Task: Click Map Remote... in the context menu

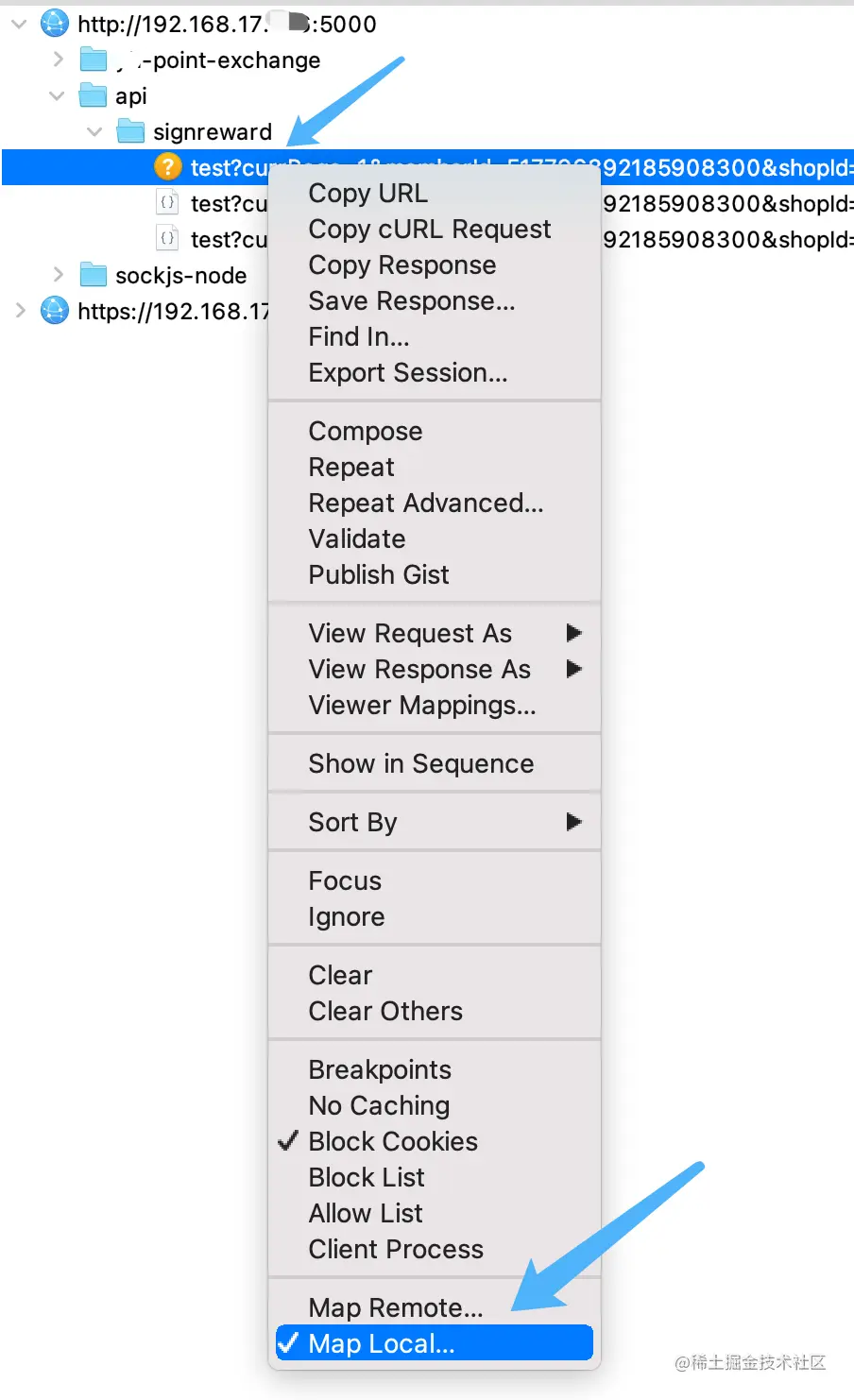Action: (395, 1307)
